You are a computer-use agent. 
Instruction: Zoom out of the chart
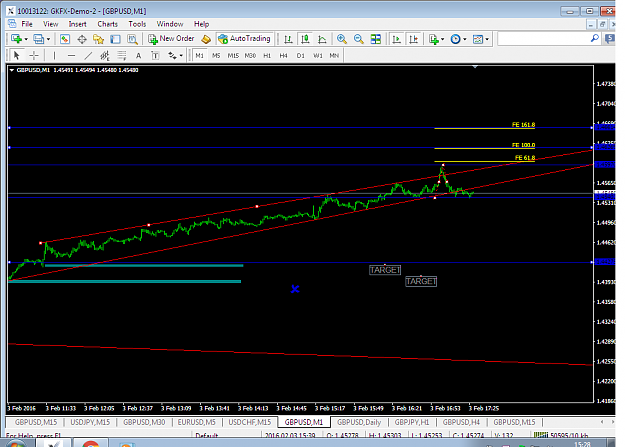359,39
